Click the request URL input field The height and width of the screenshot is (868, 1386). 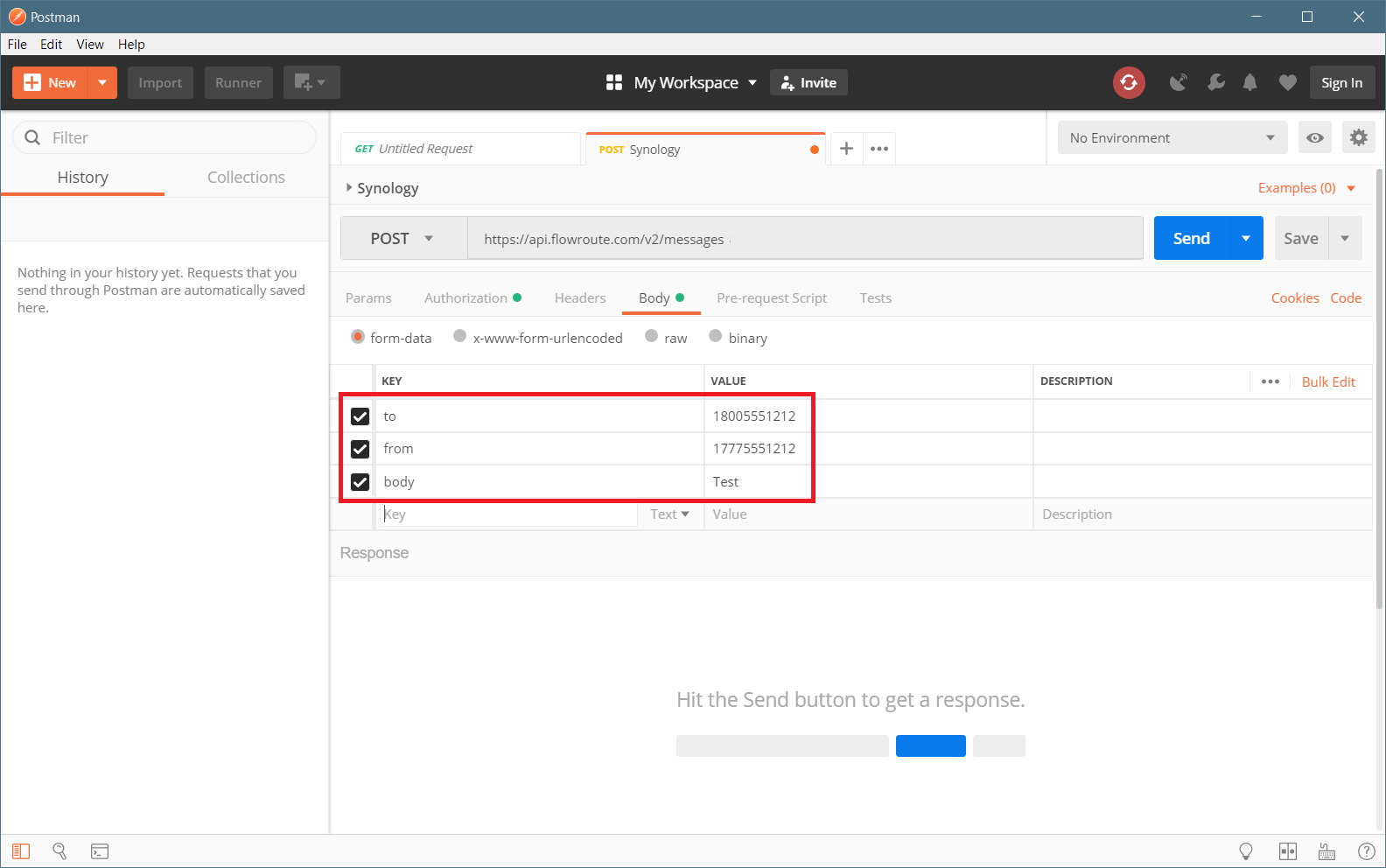tap(805, 238)
